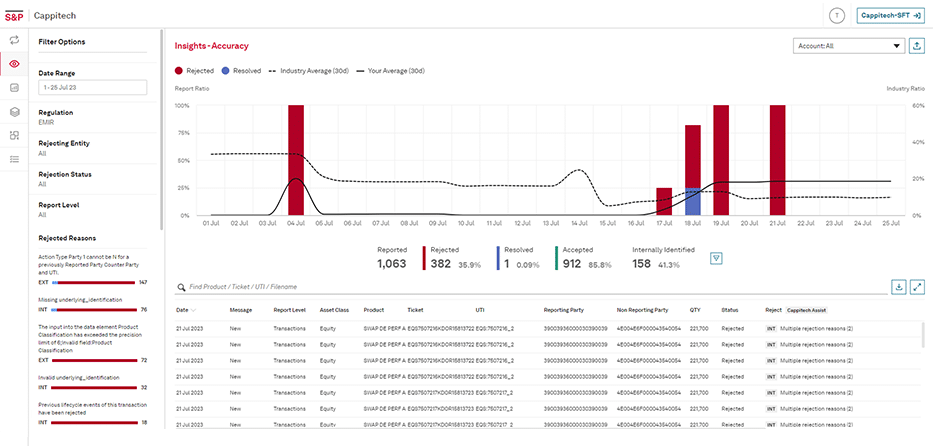Toggle the Rejected legend item

(x=194, y=71)
